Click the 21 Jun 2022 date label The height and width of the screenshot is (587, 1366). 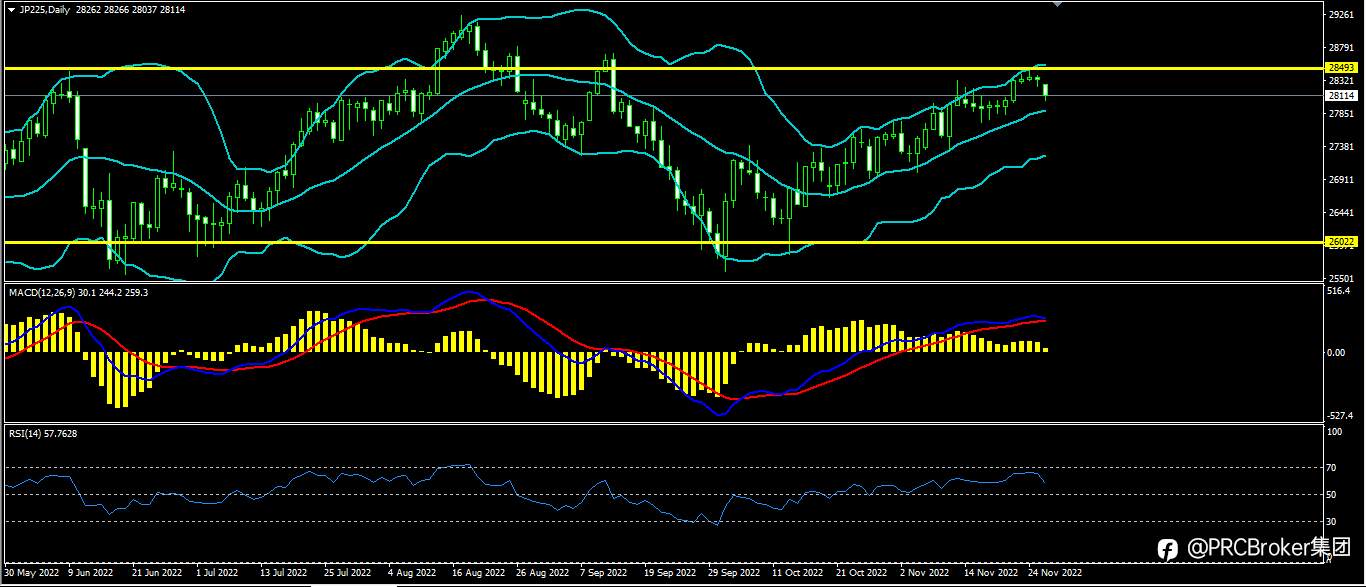157,574
